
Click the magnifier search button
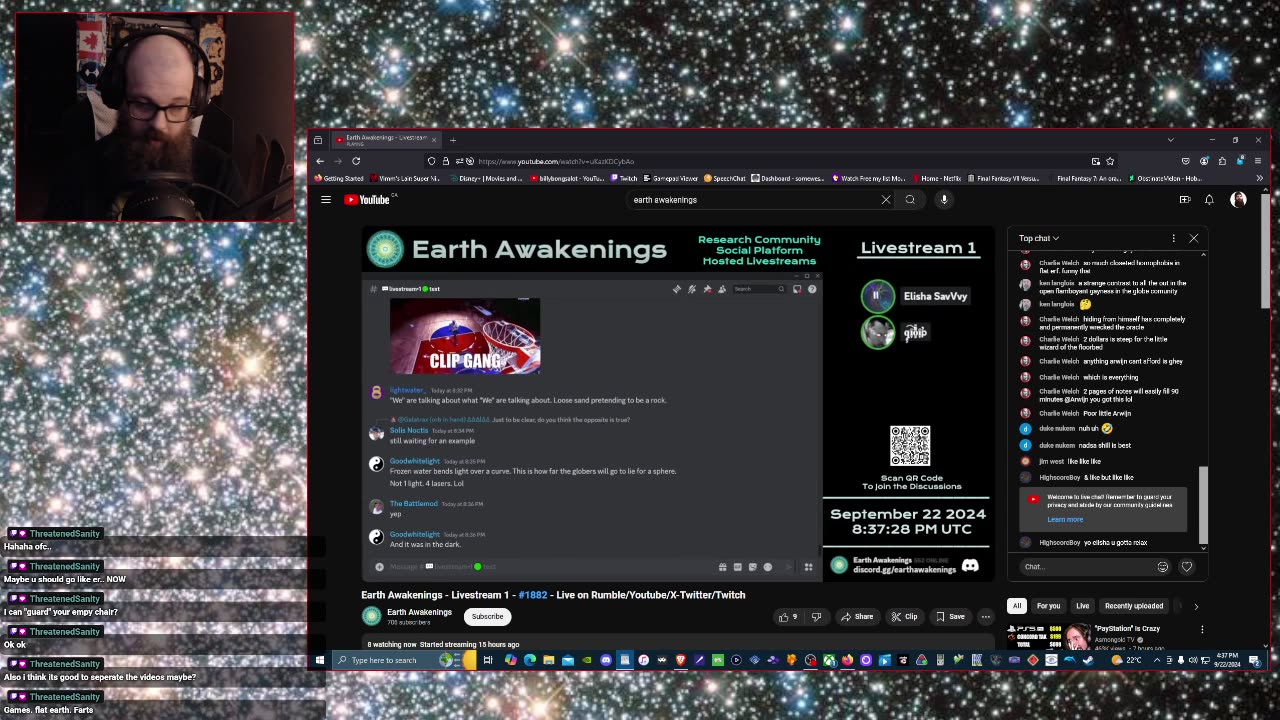(910, 199)
